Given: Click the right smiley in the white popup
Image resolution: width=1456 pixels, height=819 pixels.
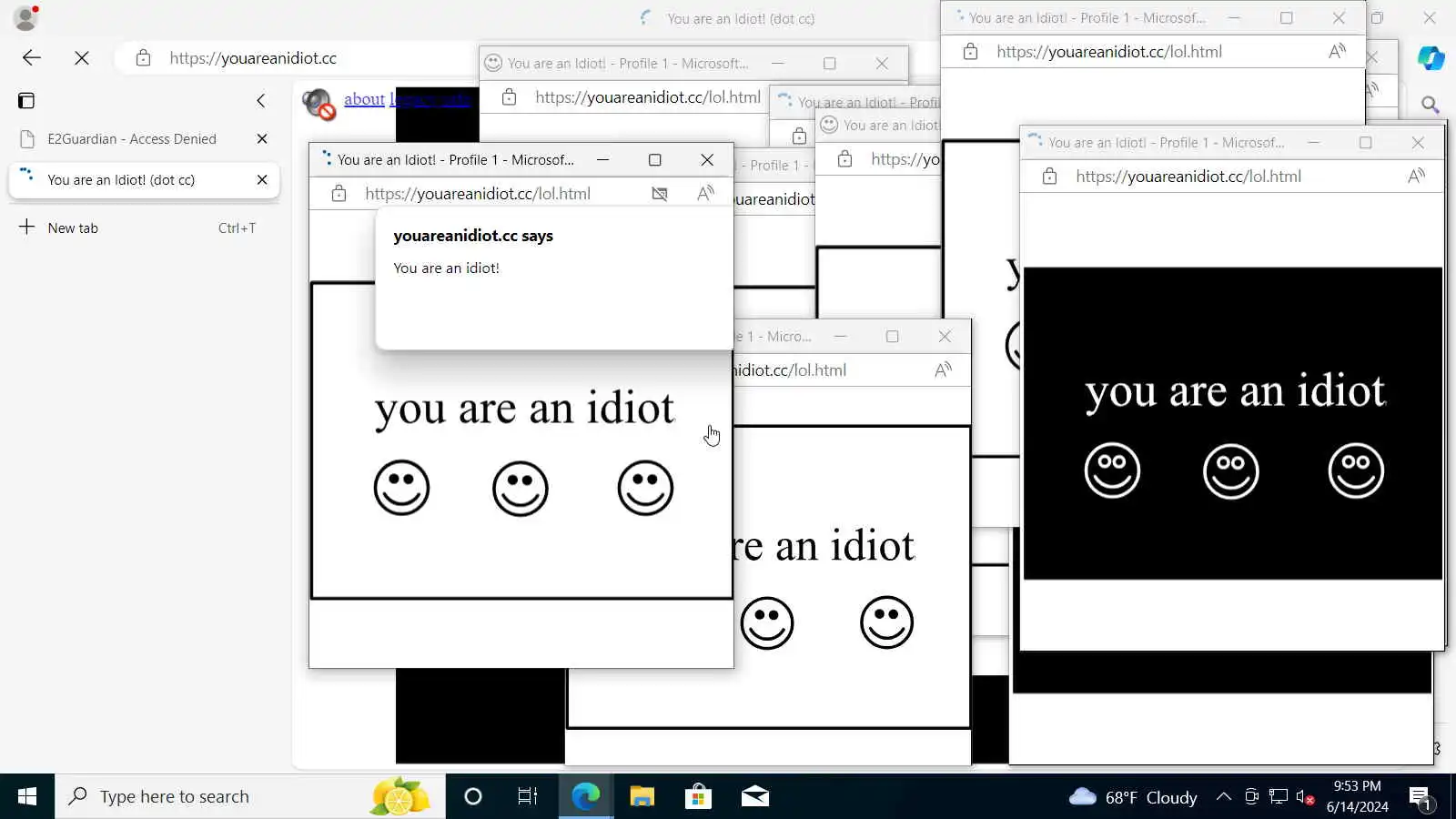Looking at the screenshot, I should coord(645,488).
